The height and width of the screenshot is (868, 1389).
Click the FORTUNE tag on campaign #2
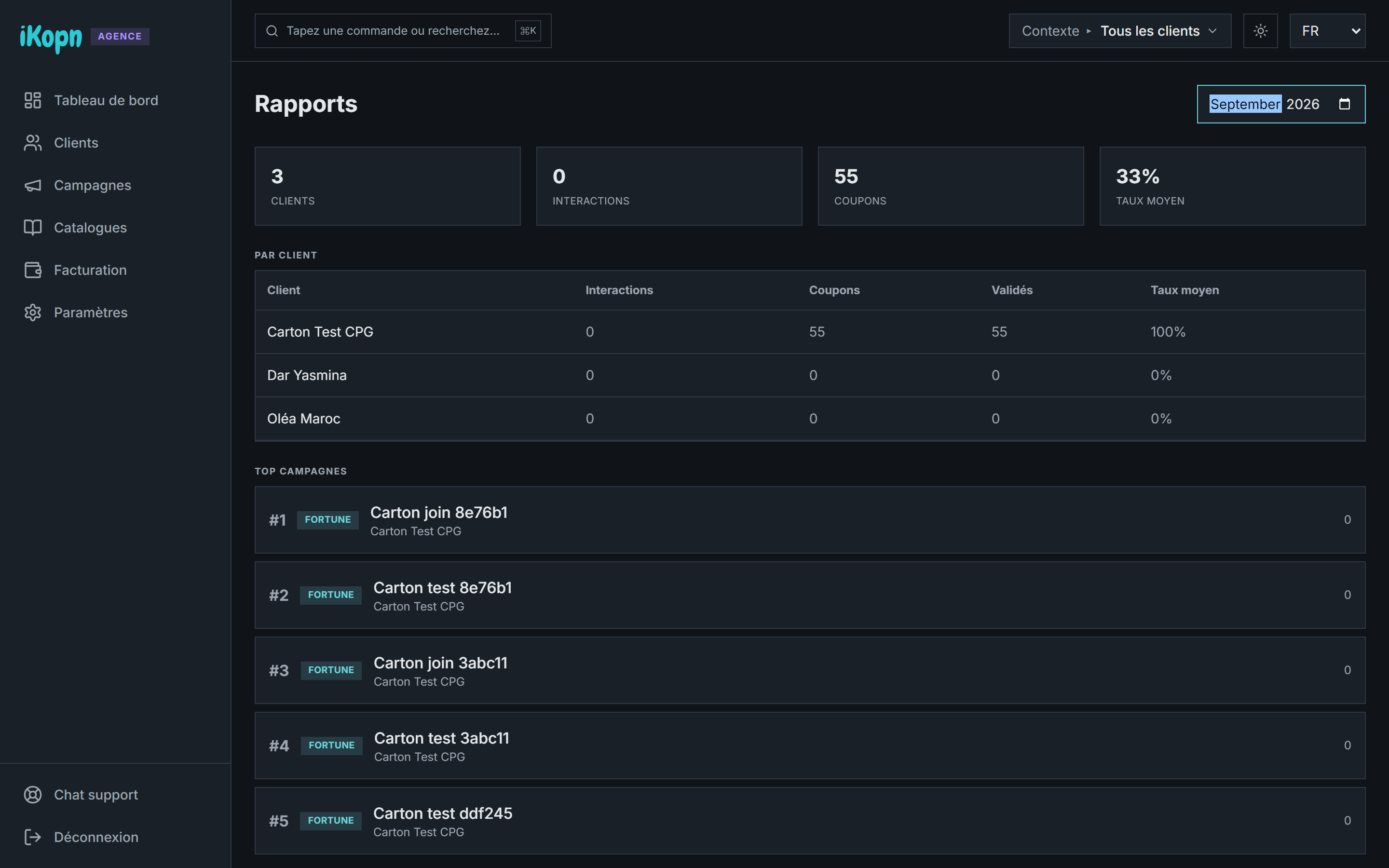pyautogui.click(x=330, y=596)
